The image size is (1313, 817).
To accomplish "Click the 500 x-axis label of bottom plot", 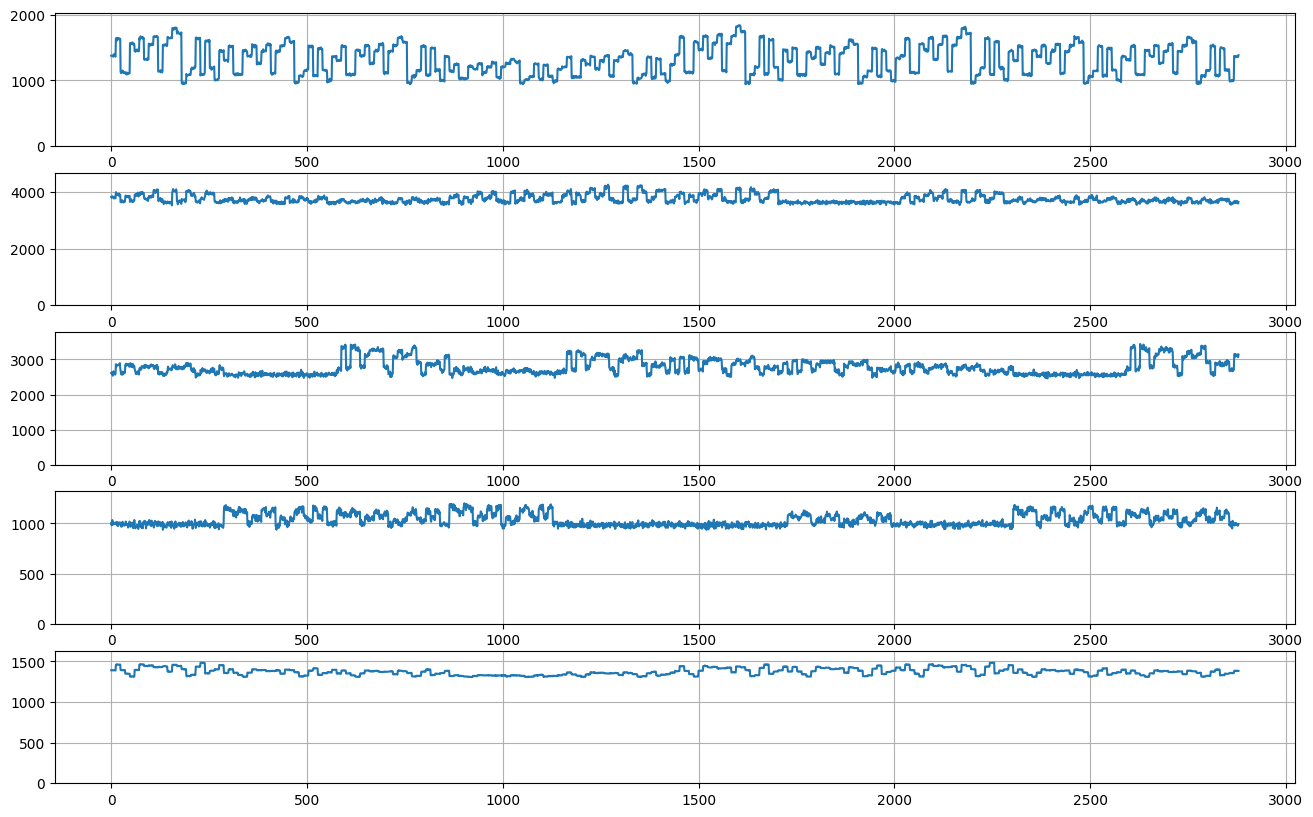I will 307,795.
